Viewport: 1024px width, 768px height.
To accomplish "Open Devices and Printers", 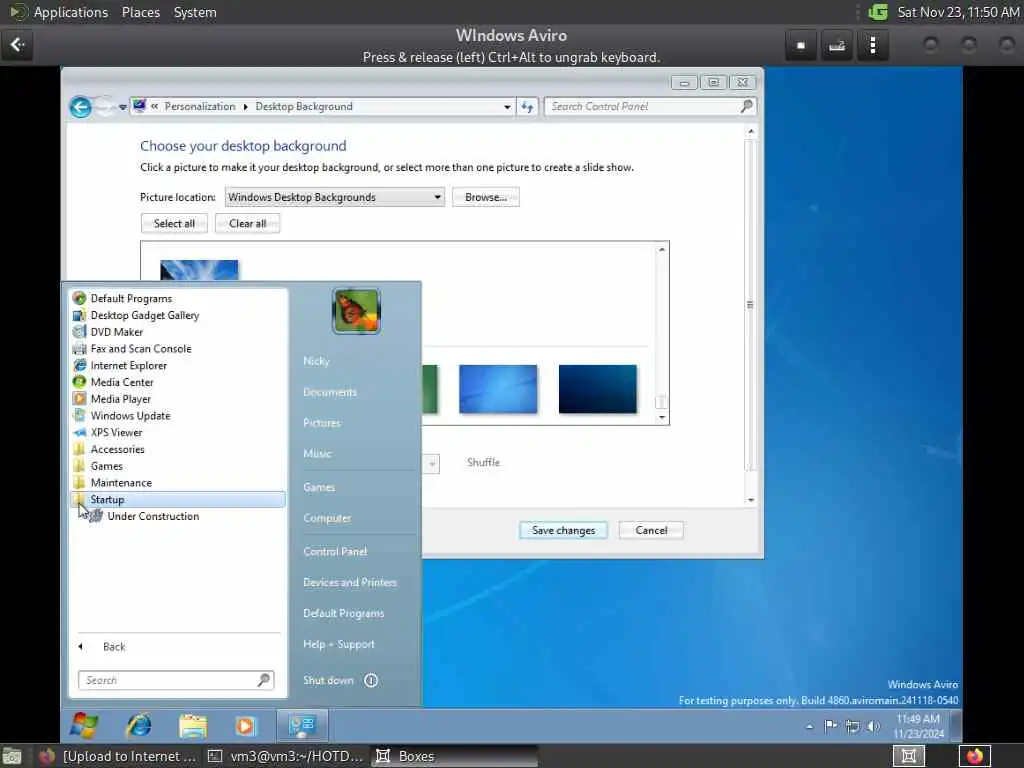I will coord(350,583).
